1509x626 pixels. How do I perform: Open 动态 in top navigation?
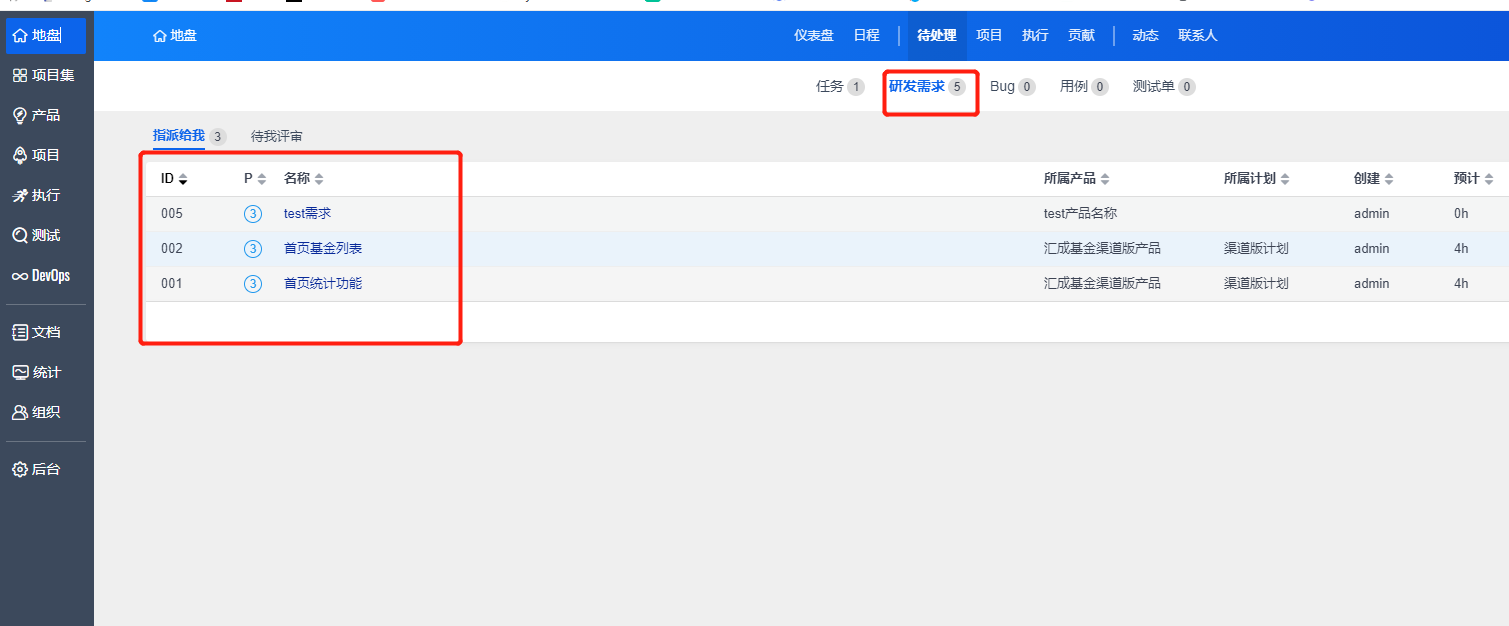1145,36
